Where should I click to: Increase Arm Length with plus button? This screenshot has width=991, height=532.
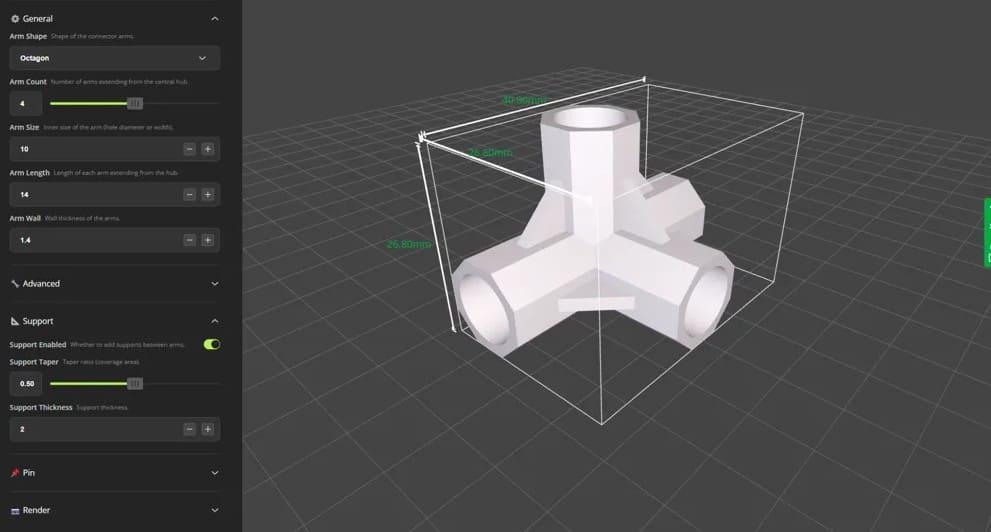(x=207, y=195)
